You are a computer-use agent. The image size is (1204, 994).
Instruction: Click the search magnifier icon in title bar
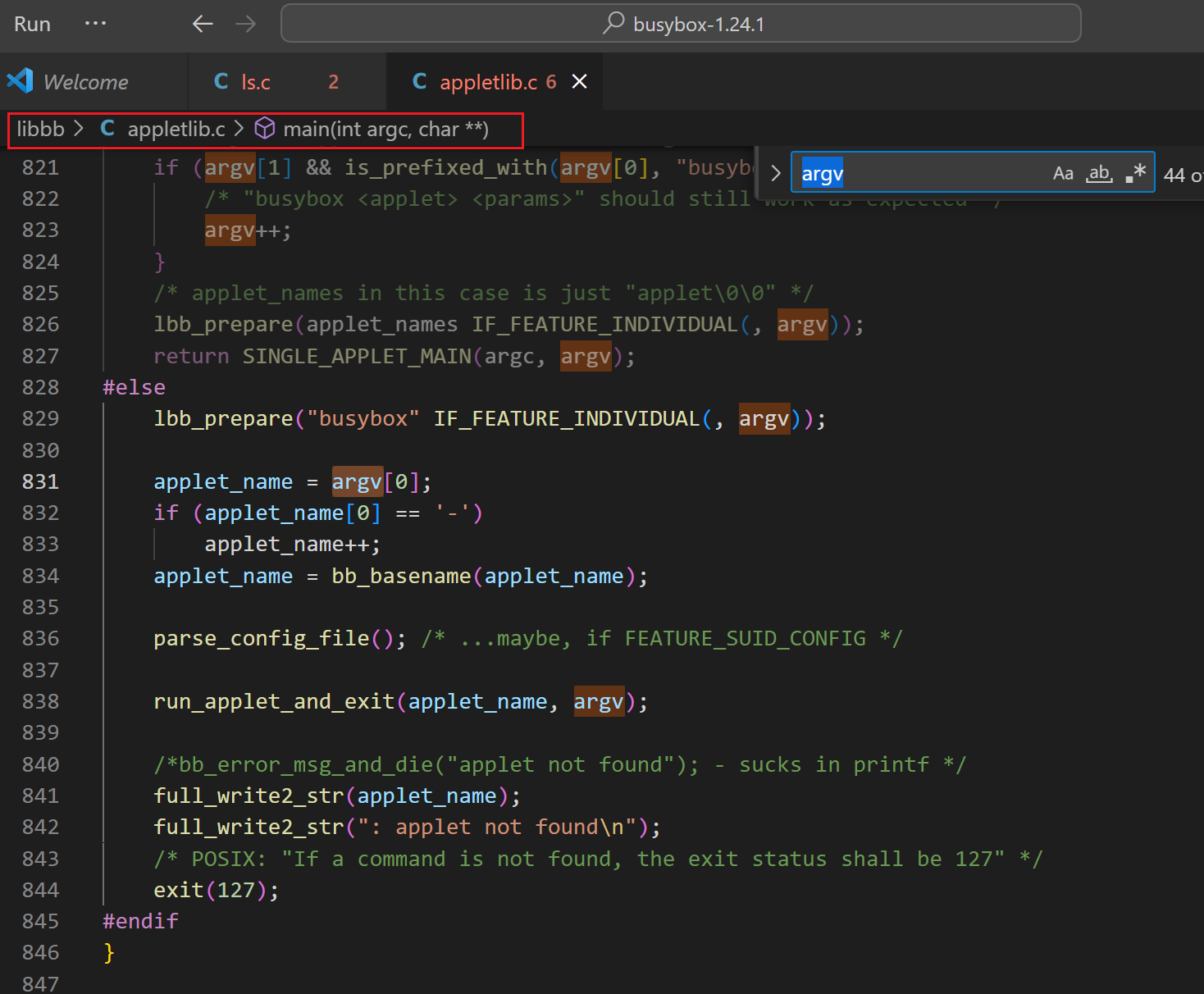click(x=613, y=23)
